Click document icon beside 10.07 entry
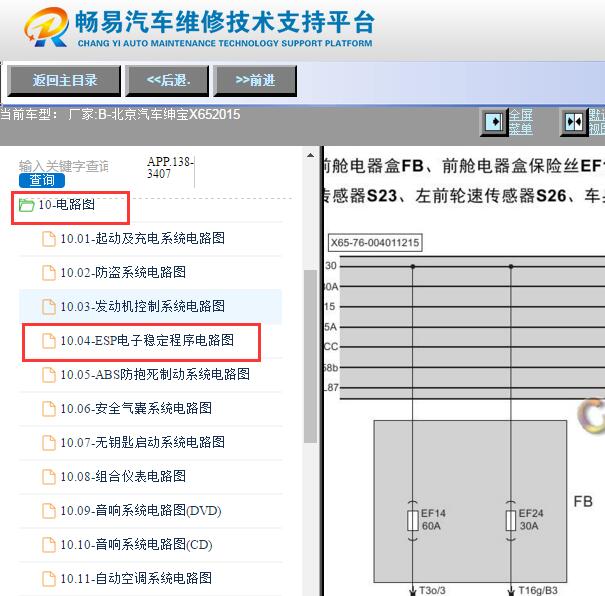 click(x=49, y=442)
